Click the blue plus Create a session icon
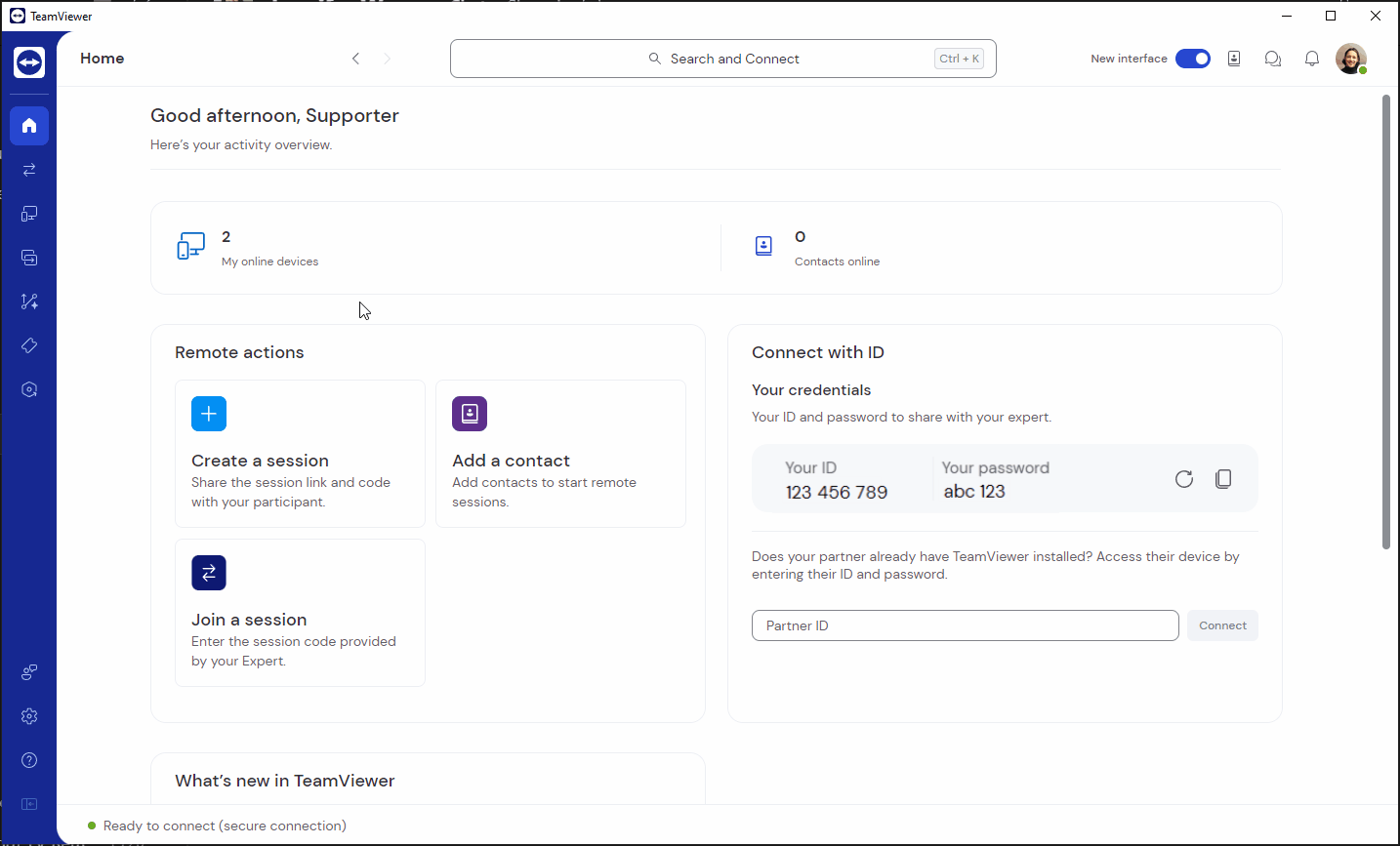This screenshot has width=1400, height=846. 209,414
